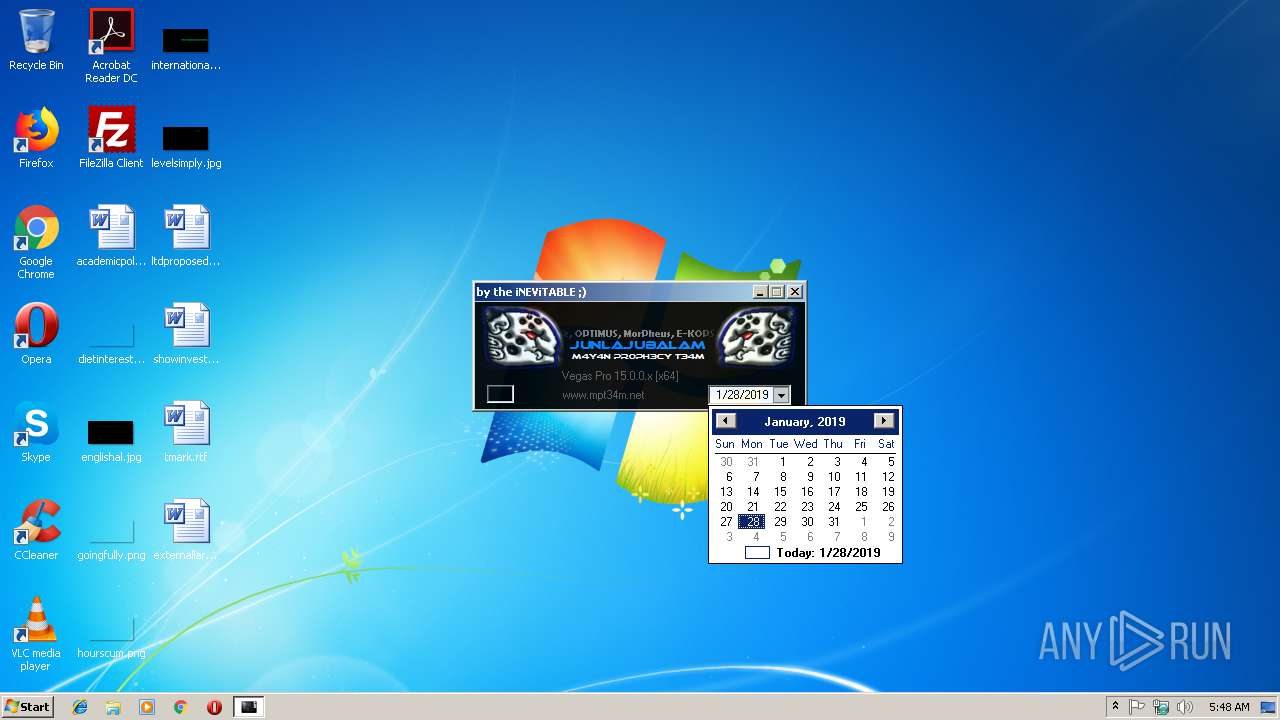Screen dimensions: 1280x720
Task: Click the 1/28/2019 date field
Action: [x=742, y=395]
